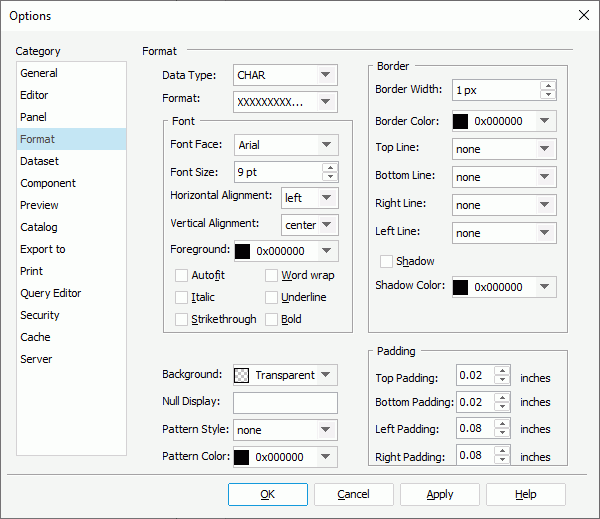Select the Security category
The image size is (600, 519).
coord(71,315)
